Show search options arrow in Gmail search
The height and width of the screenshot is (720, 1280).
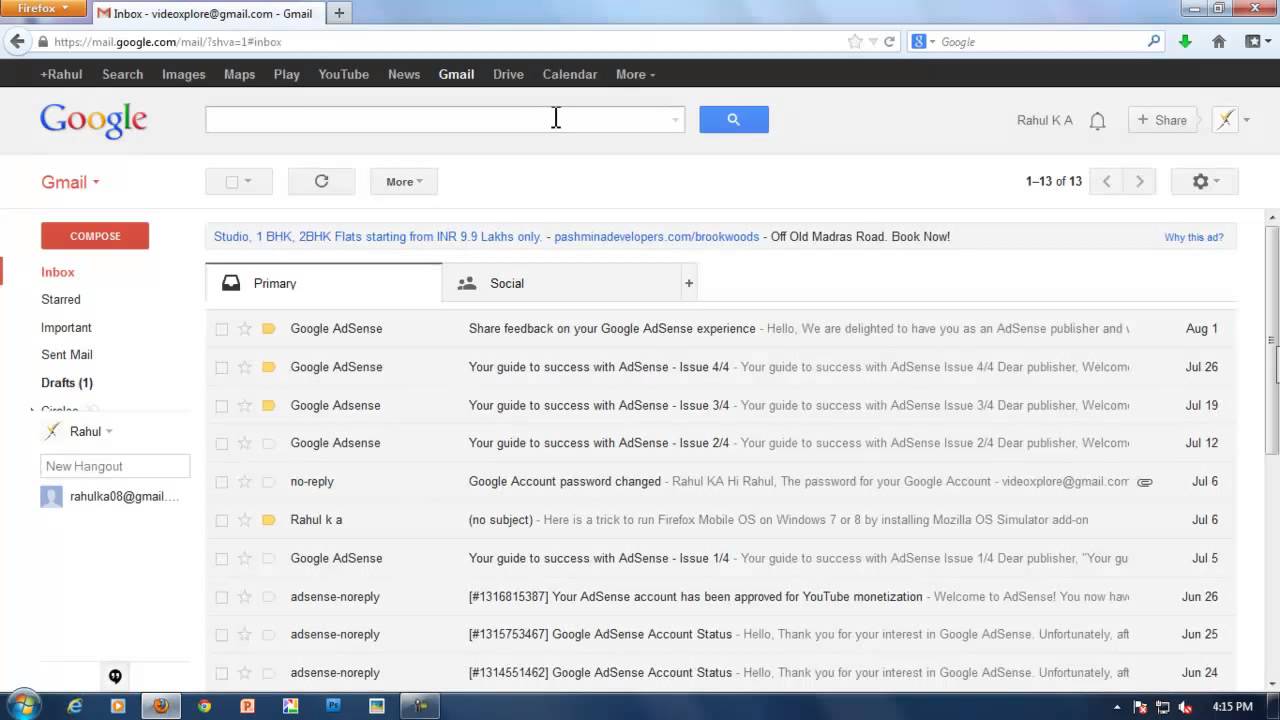tap(675, 120)
